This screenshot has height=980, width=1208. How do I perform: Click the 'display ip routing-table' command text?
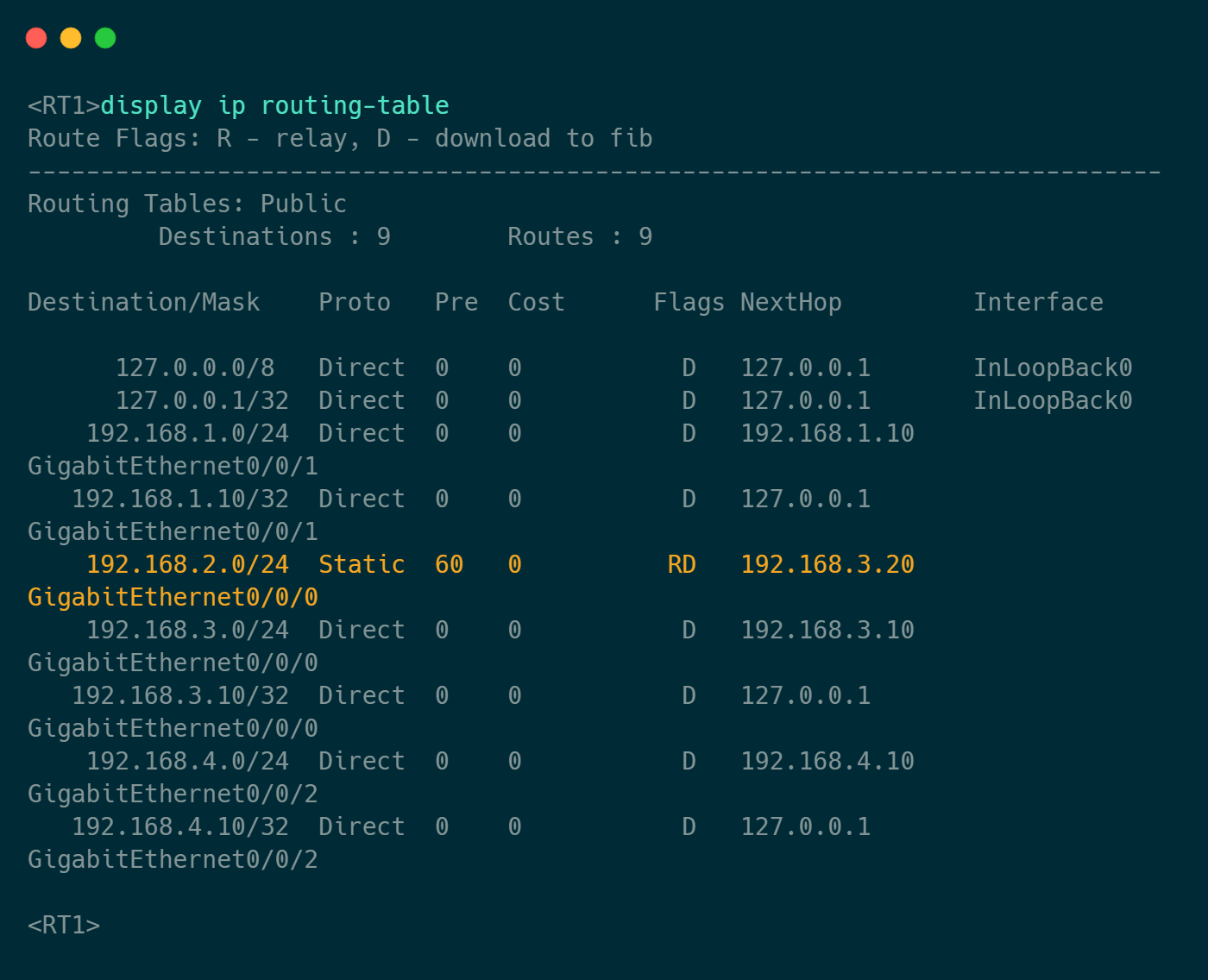point(274,105)
